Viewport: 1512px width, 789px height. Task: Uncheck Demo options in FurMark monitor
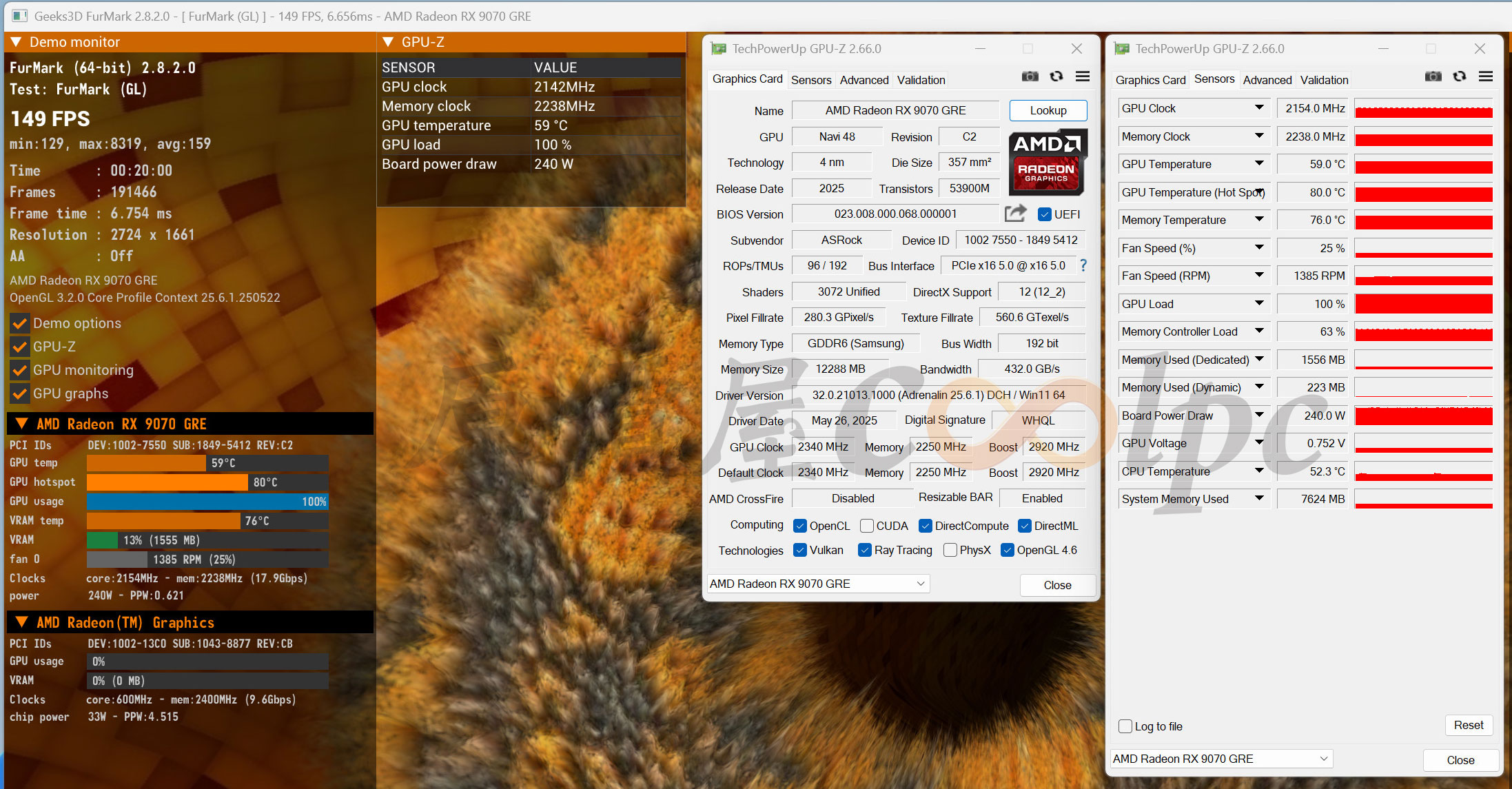click(20, 323)
